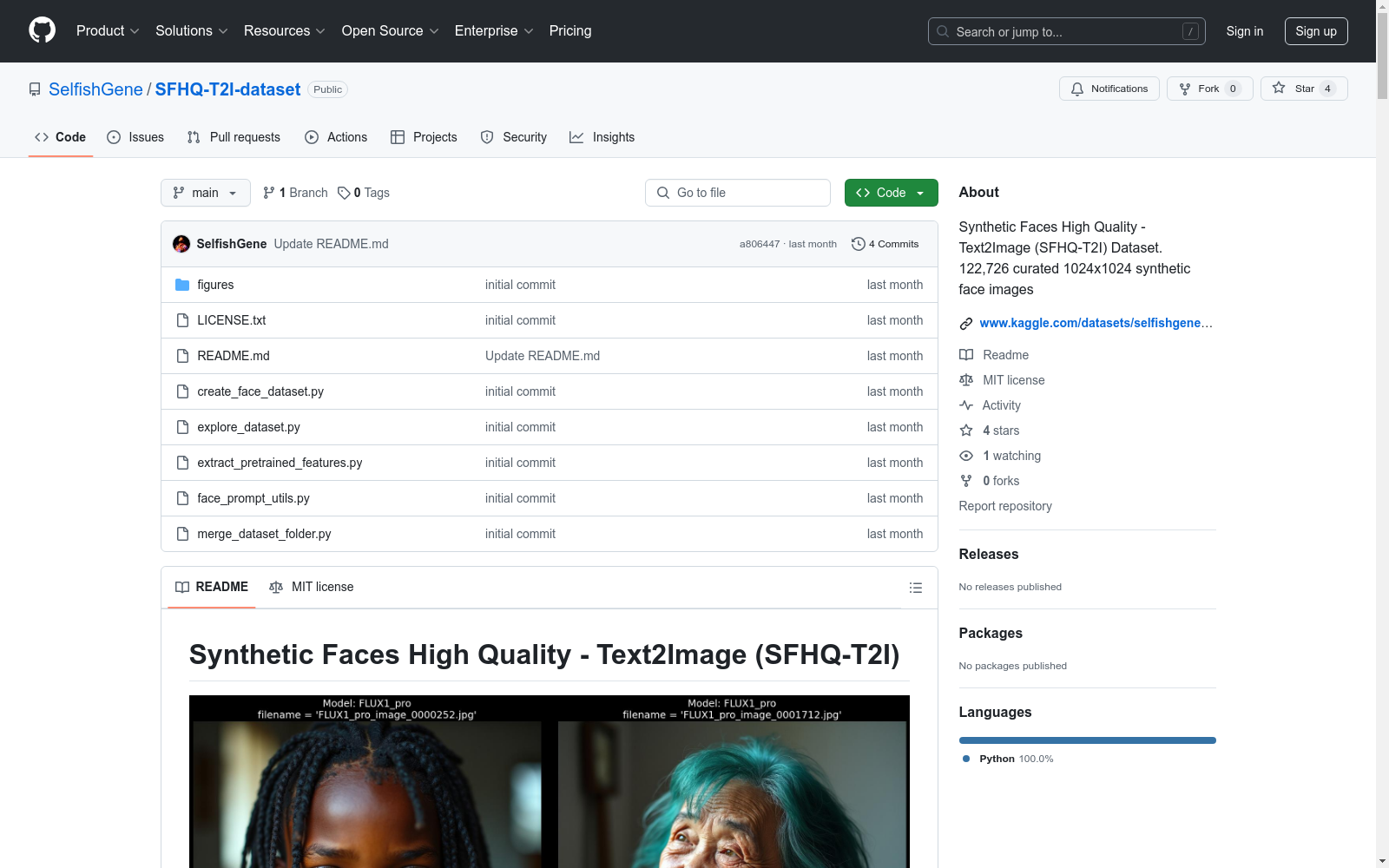The image size is (1389, 868).
Task: Click the MIT license scale icon in About
Action: 966,380
